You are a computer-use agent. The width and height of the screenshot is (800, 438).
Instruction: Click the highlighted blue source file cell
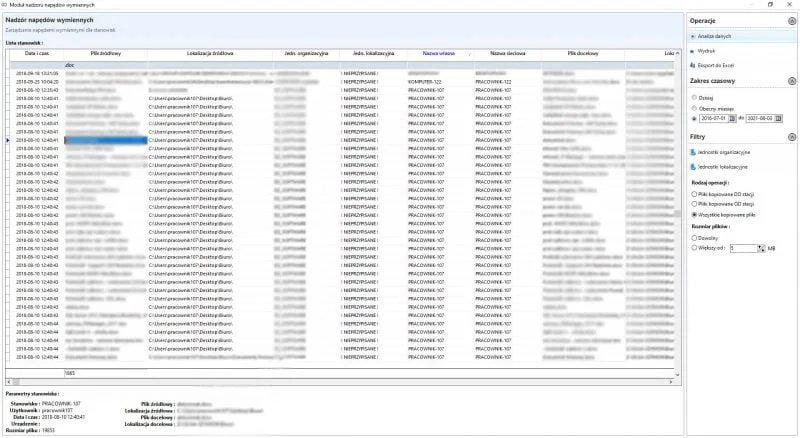pos(106,140)
